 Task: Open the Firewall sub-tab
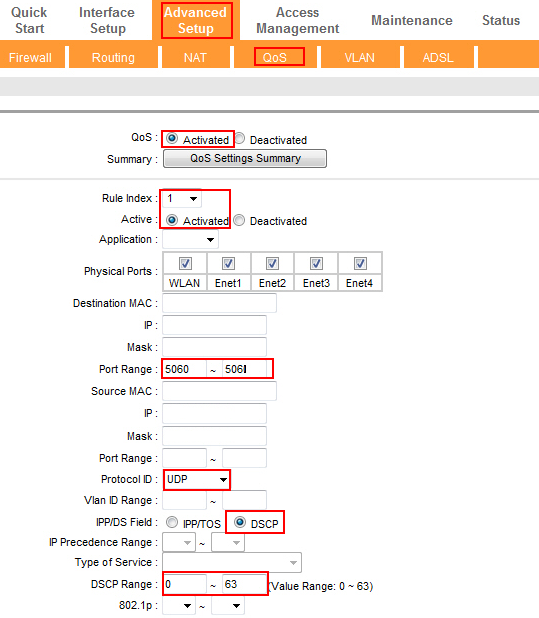(x=30, y=58)
